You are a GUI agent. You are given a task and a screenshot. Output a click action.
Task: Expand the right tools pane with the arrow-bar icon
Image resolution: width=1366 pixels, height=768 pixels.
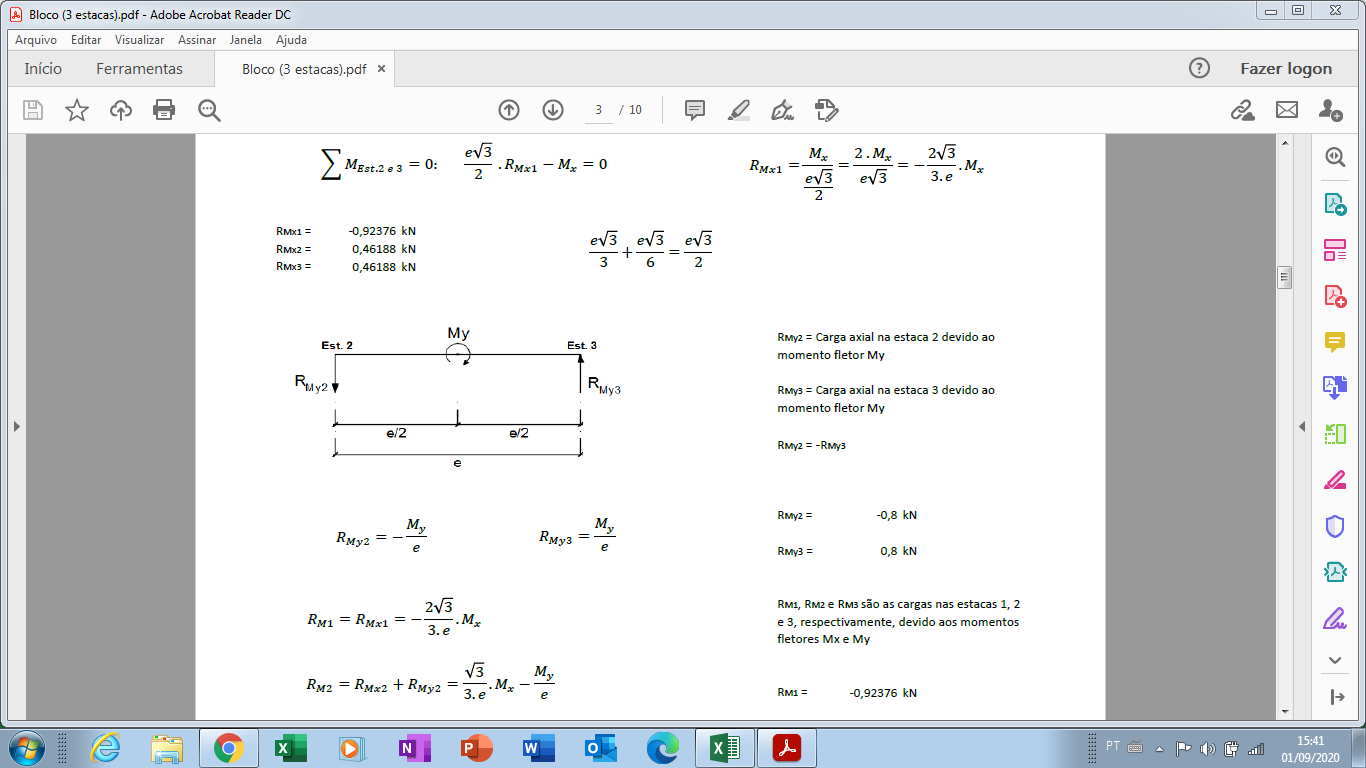click(x=1335, y=697)
